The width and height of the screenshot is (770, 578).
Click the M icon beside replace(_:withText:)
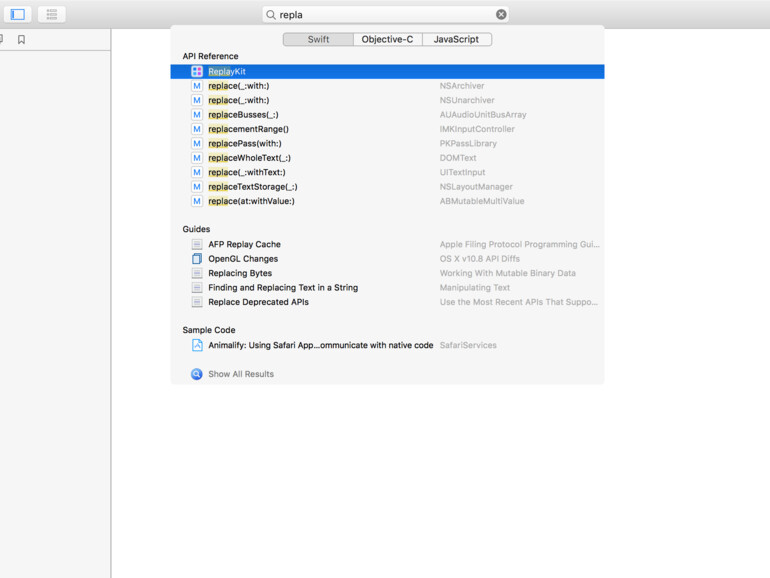[x=197, y=172]
